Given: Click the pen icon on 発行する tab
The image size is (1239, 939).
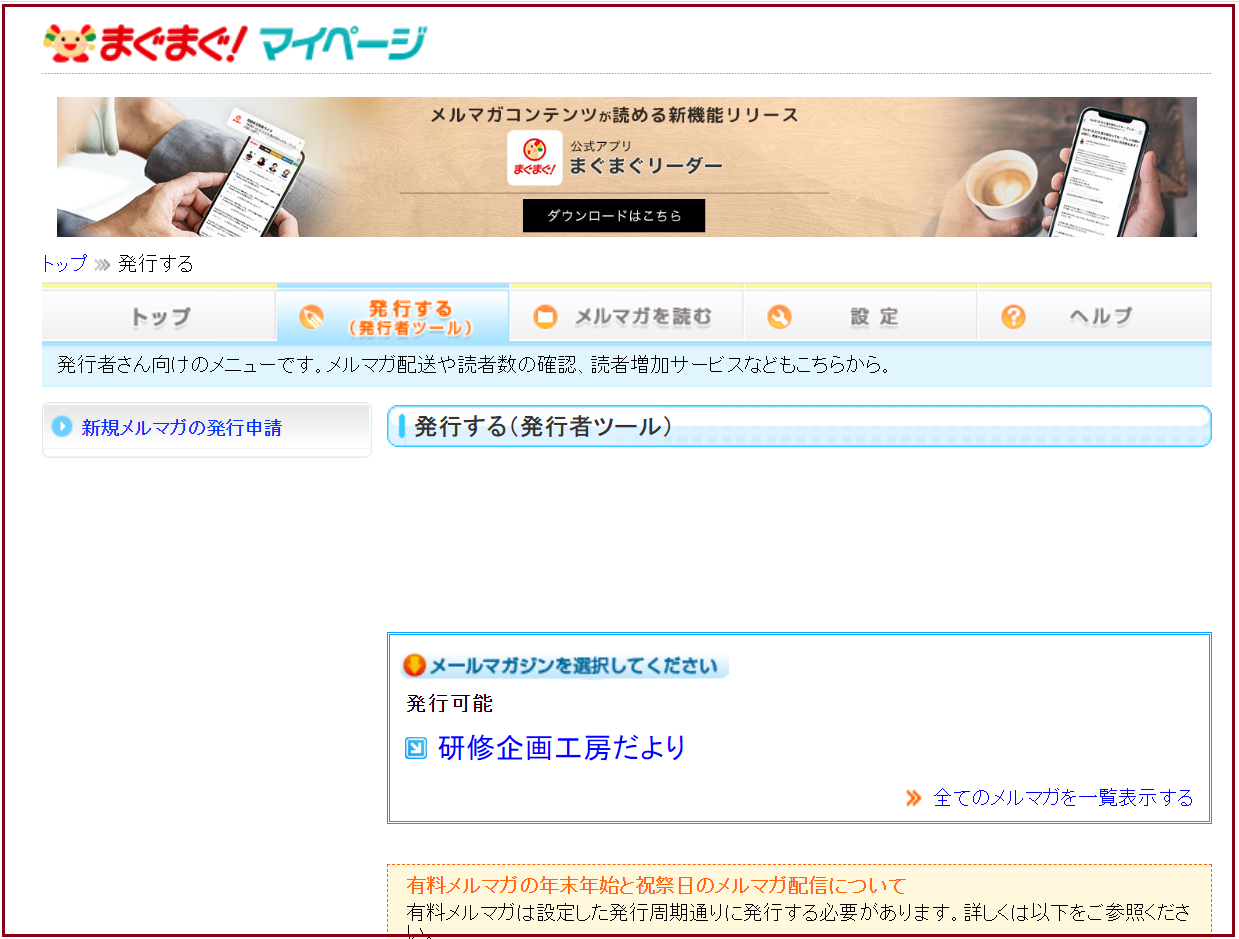Looking at the screenshot, I should 311,318.
